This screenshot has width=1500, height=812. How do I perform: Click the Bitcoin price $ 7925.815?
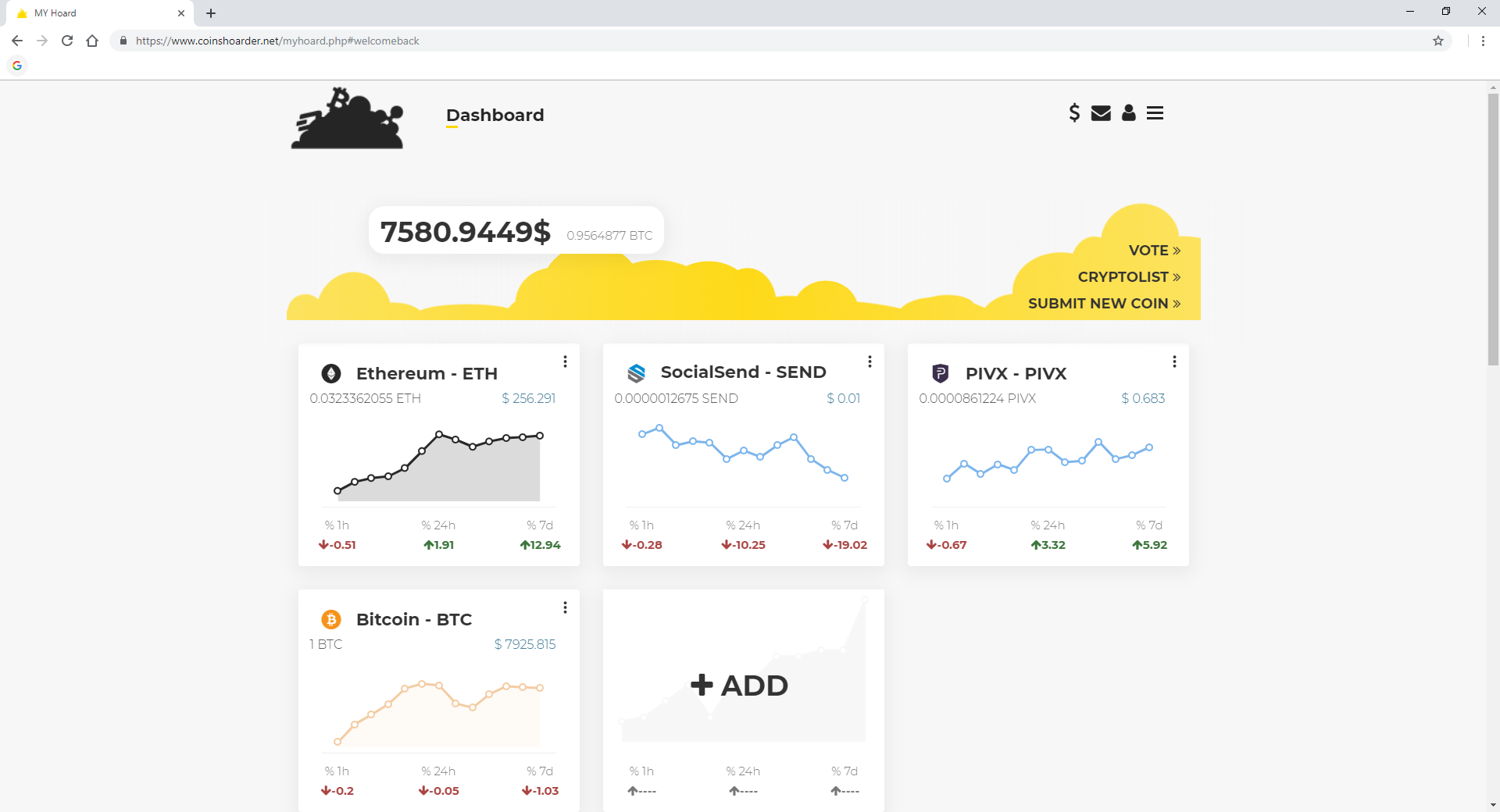(525, 645)
